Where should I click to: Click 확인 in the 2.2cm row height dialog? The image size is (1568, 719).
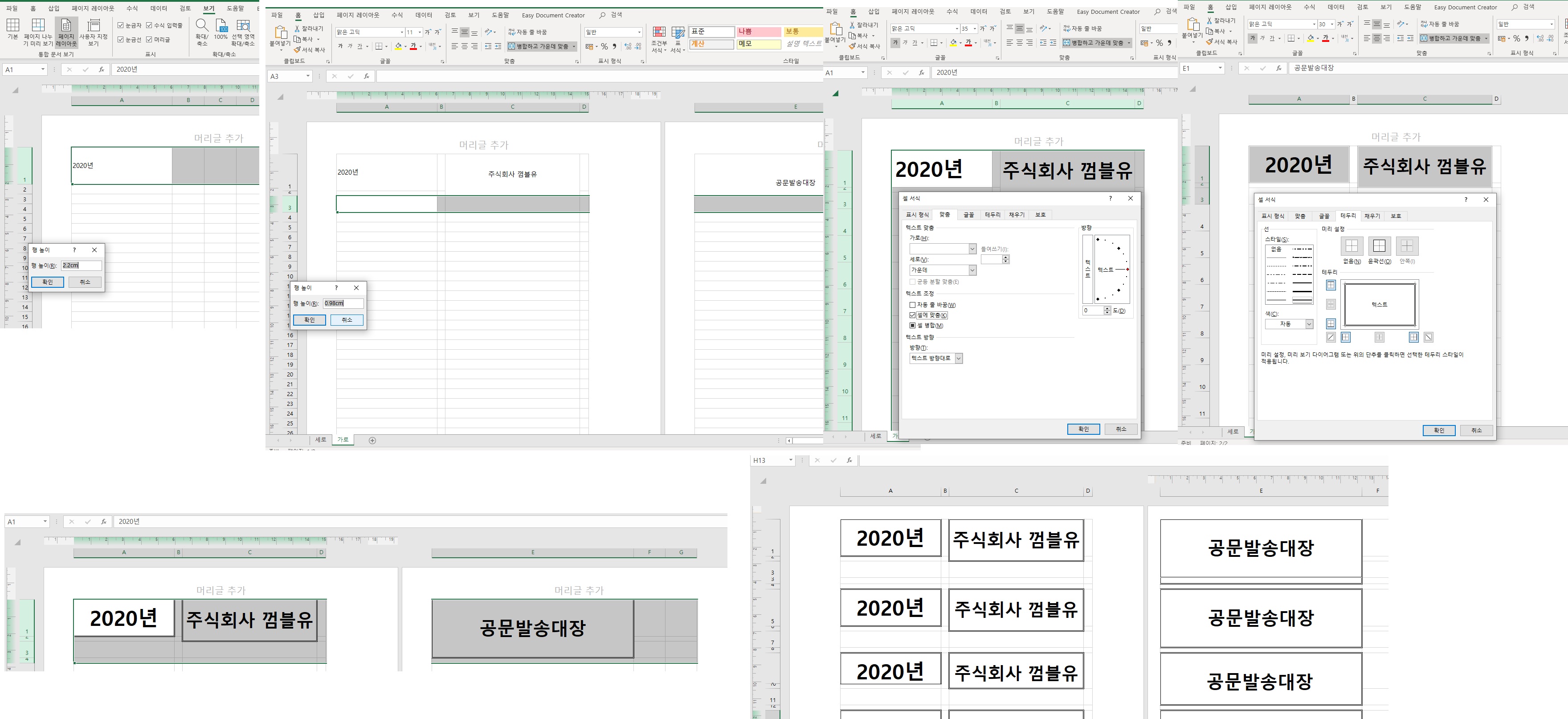pos(48,282)
